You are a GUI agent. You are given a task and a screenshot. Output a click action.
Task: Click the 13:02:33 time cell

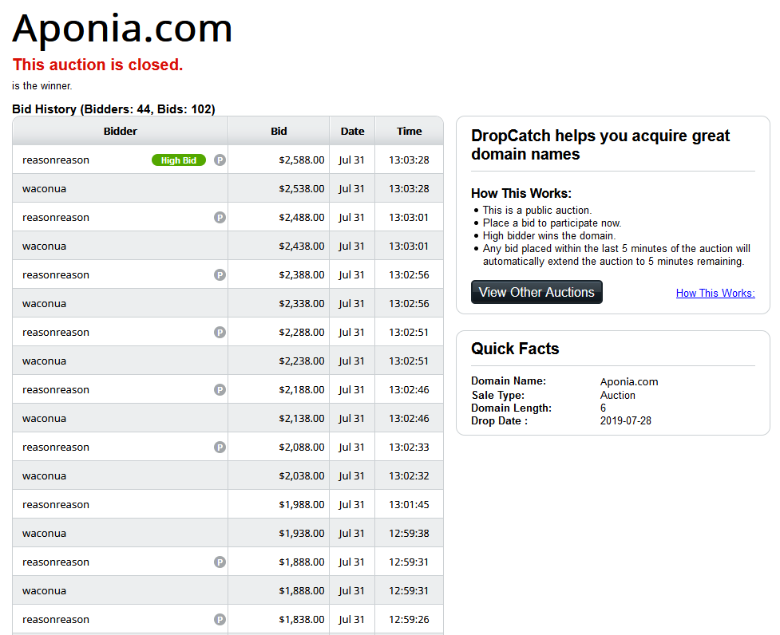(409, 447)
